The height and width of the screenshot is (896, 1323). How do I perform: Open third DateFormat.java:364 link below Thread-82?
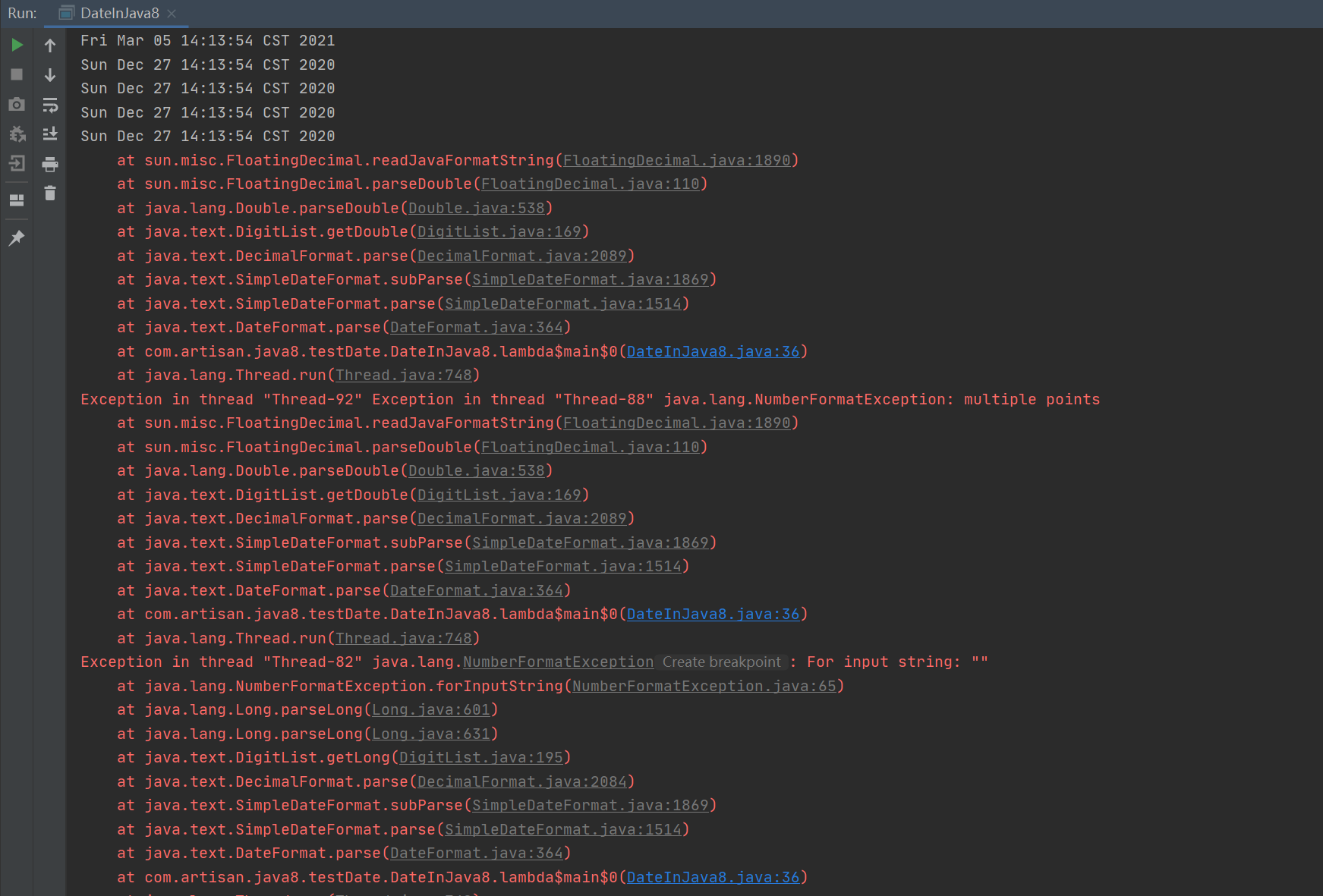476,853
